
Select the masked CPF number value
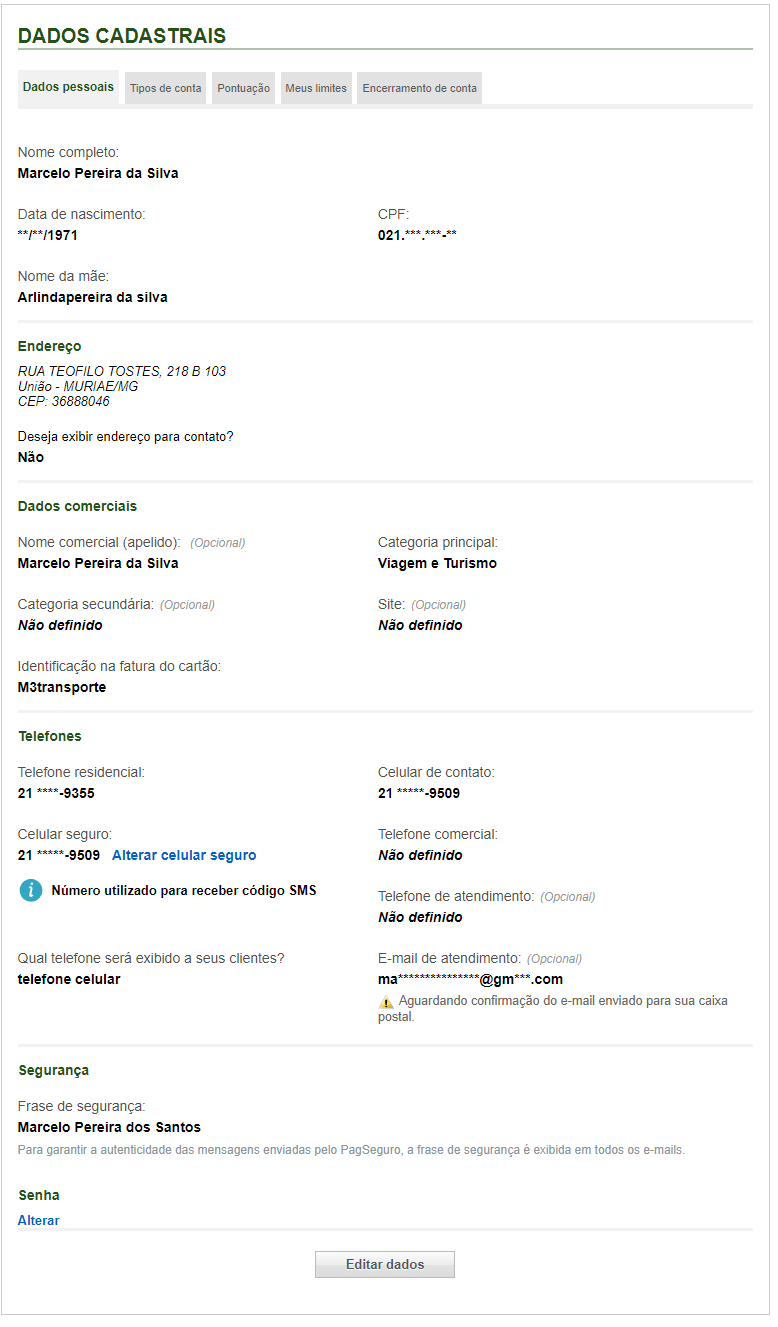[417, 235]
